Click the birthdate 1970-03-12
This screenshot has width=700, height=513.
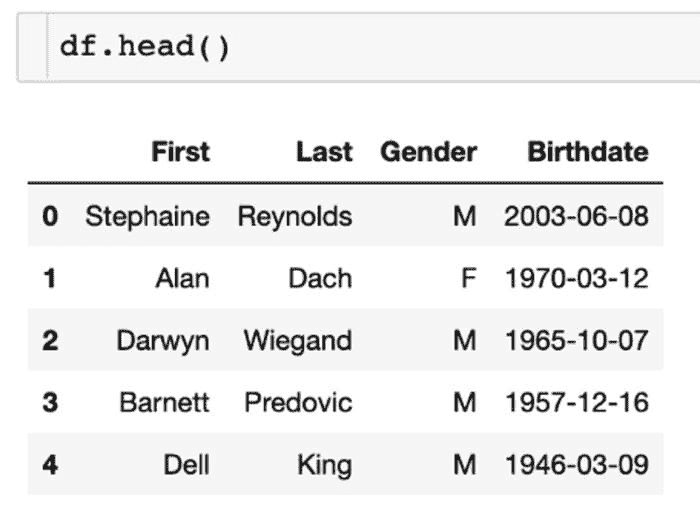pos(577,278)
